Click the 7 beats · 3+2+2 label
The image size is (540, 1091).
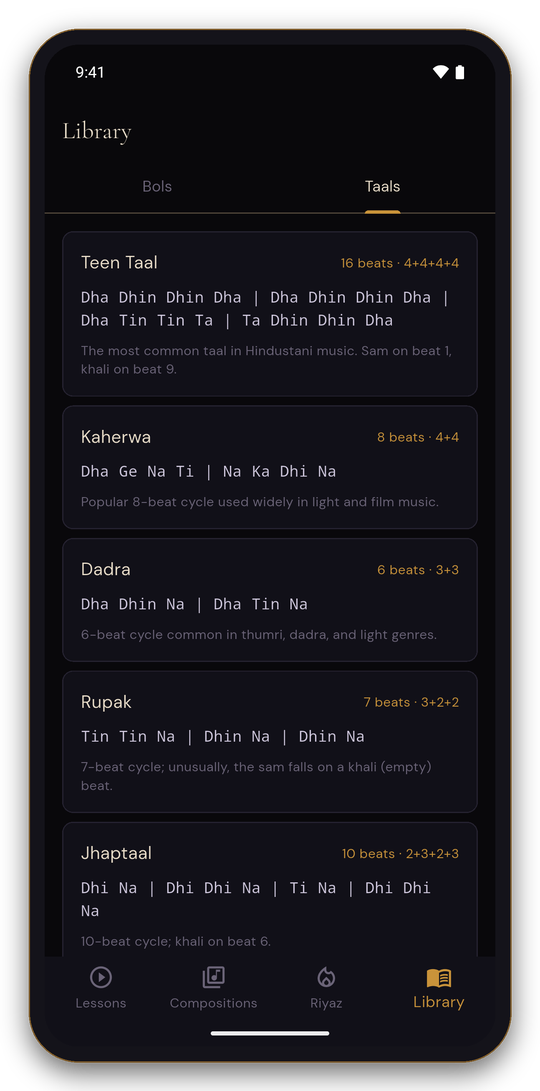411,702
